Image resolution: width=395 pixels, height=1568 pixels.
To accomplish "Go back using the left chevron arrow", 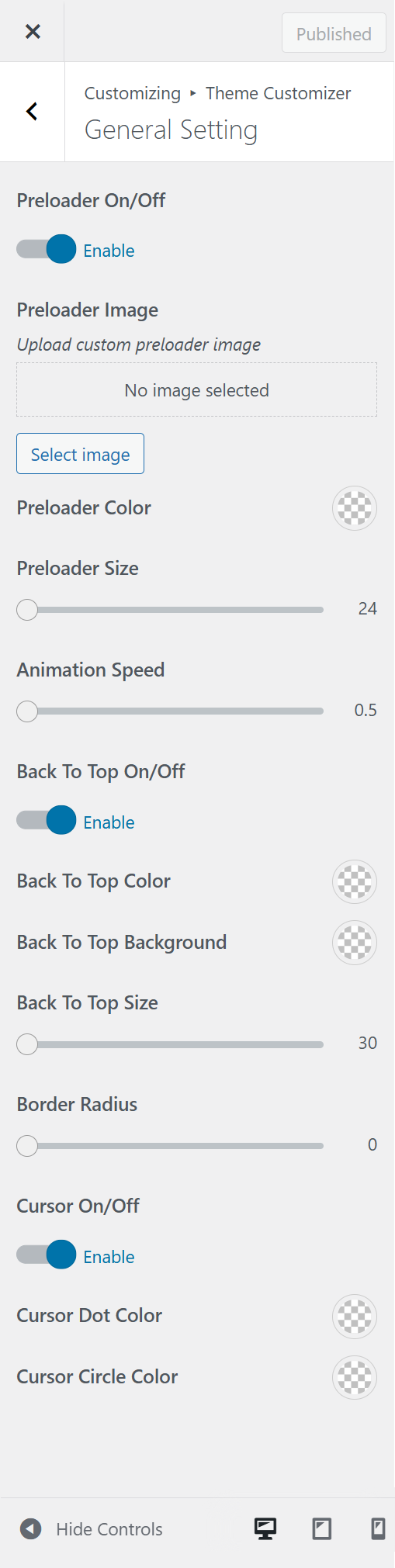I will click(x=32, y=112).
